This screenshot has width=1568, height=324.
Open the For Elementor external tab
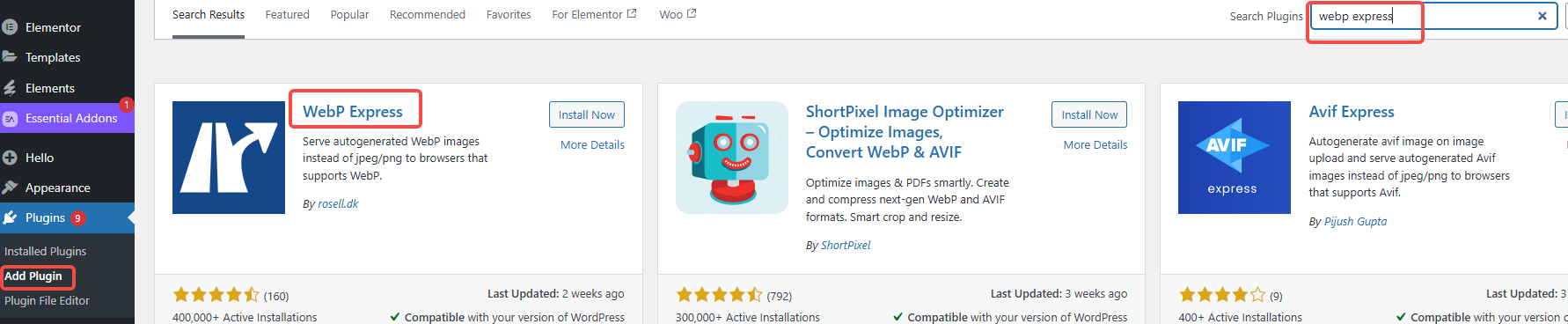point(594,15)
